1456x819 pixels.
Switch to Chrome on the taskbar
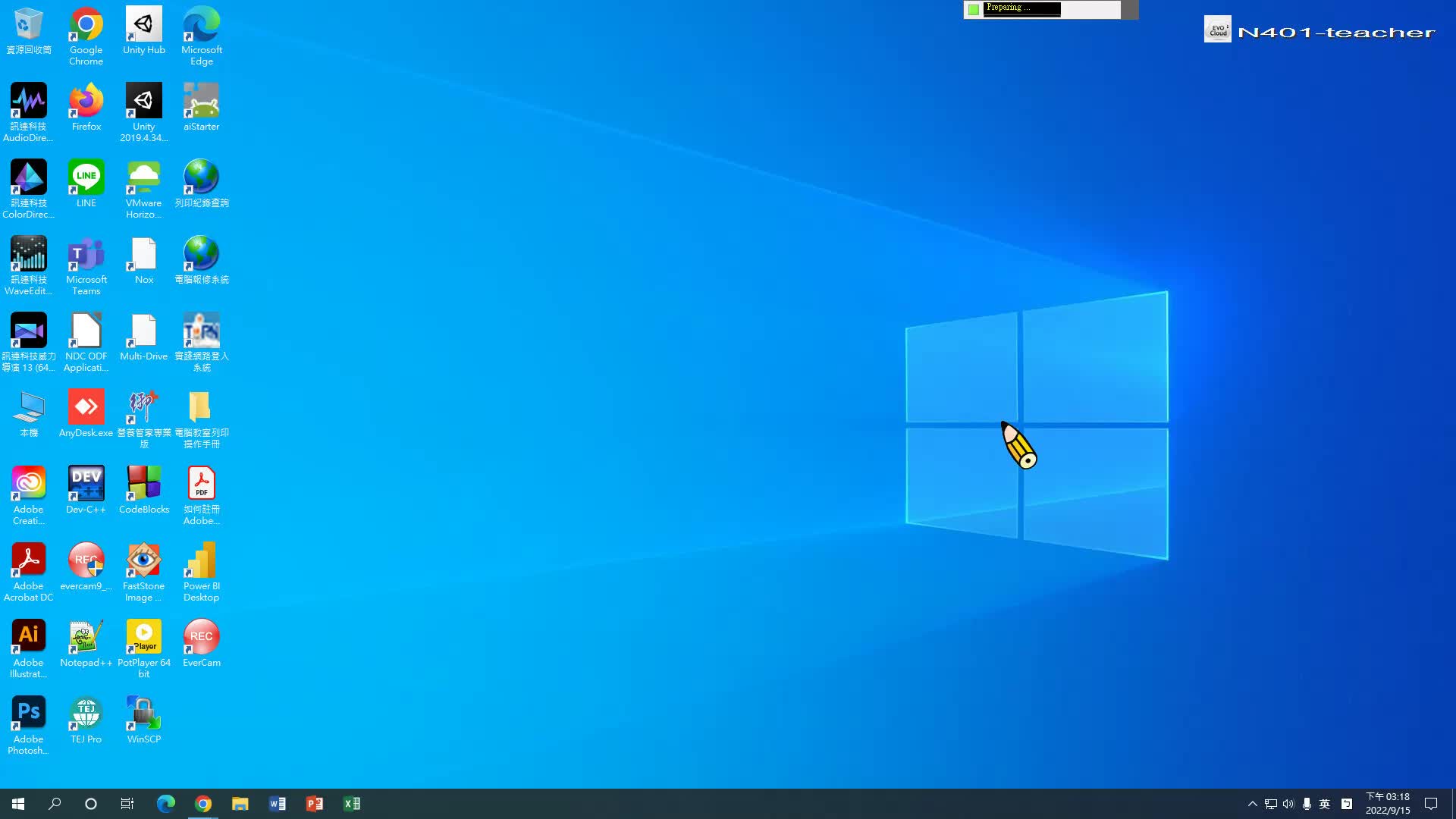(202, 804)
